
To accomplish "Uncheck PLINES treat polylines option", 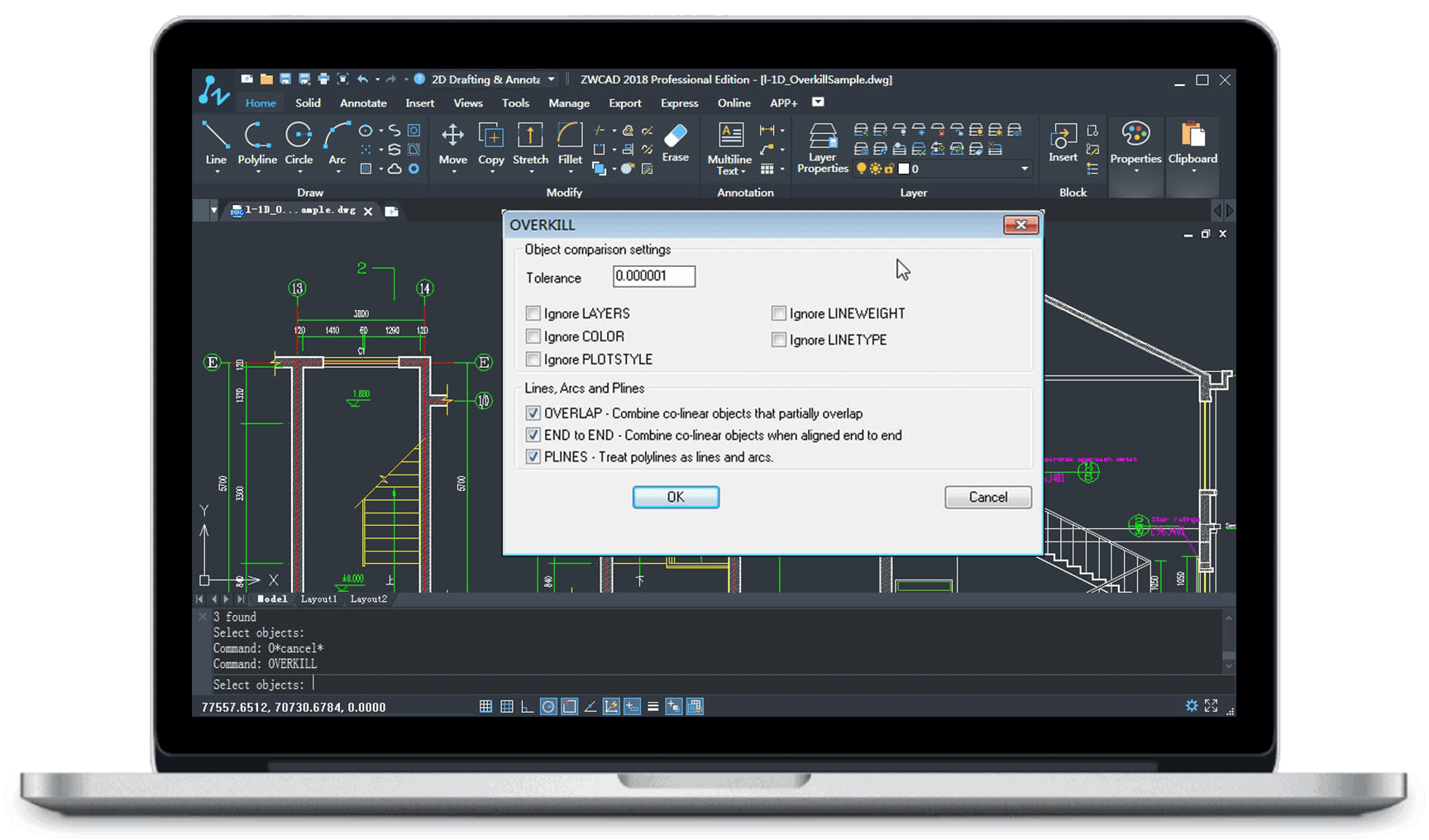I will click(533, 456).
